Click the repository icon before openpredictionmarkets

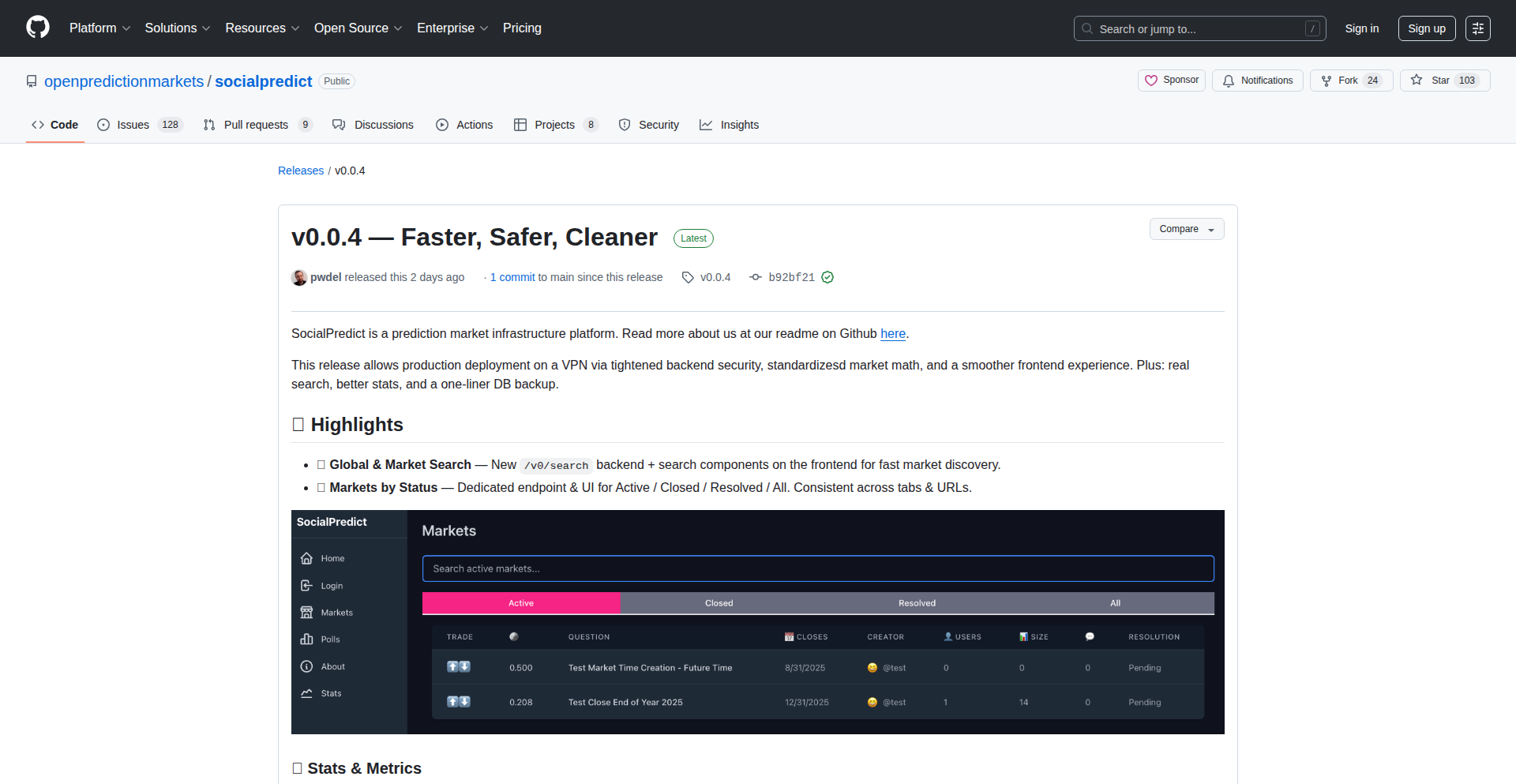[32, 81]
